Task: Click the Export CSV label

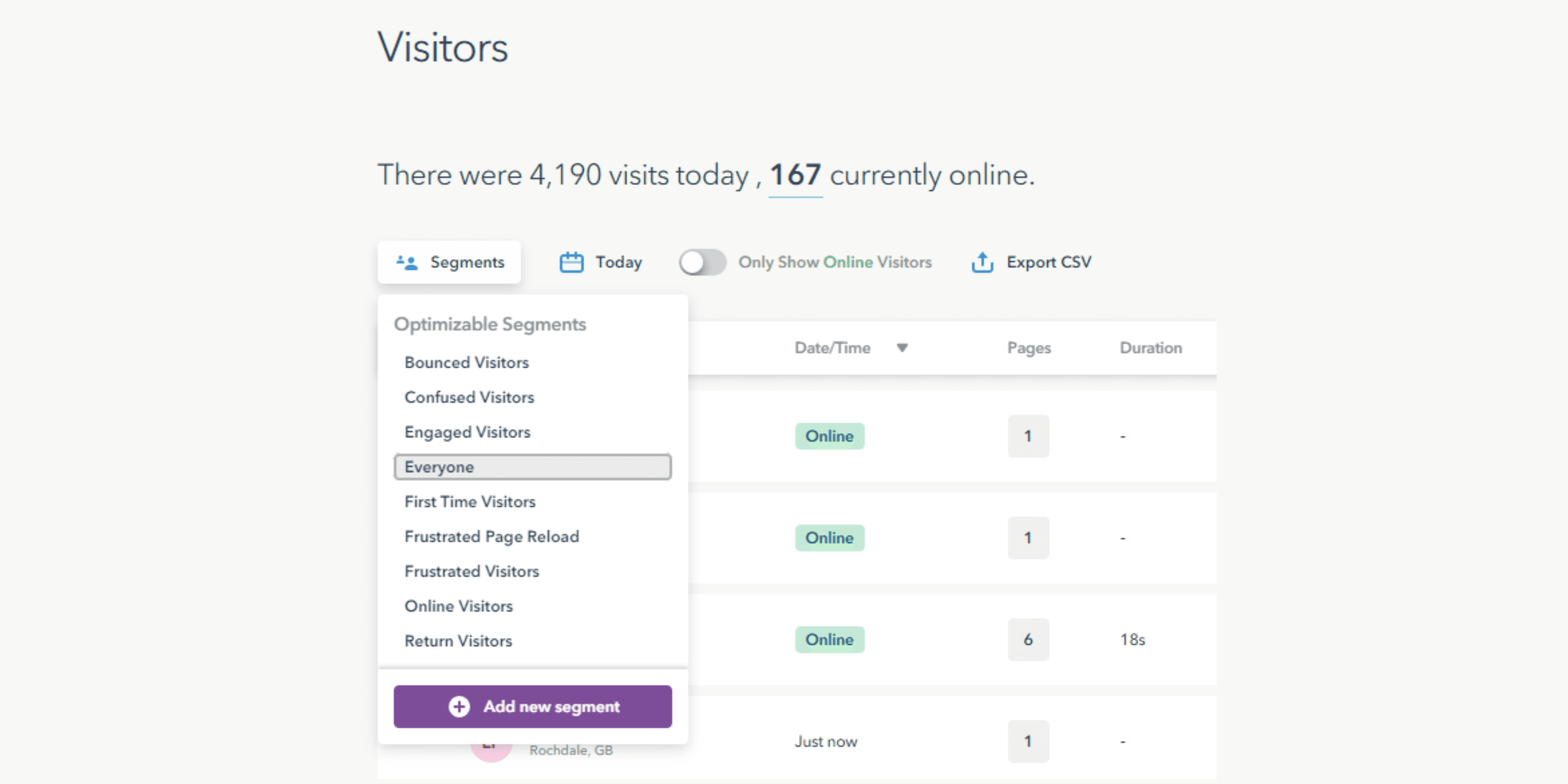Action: tap(1049, 262)
